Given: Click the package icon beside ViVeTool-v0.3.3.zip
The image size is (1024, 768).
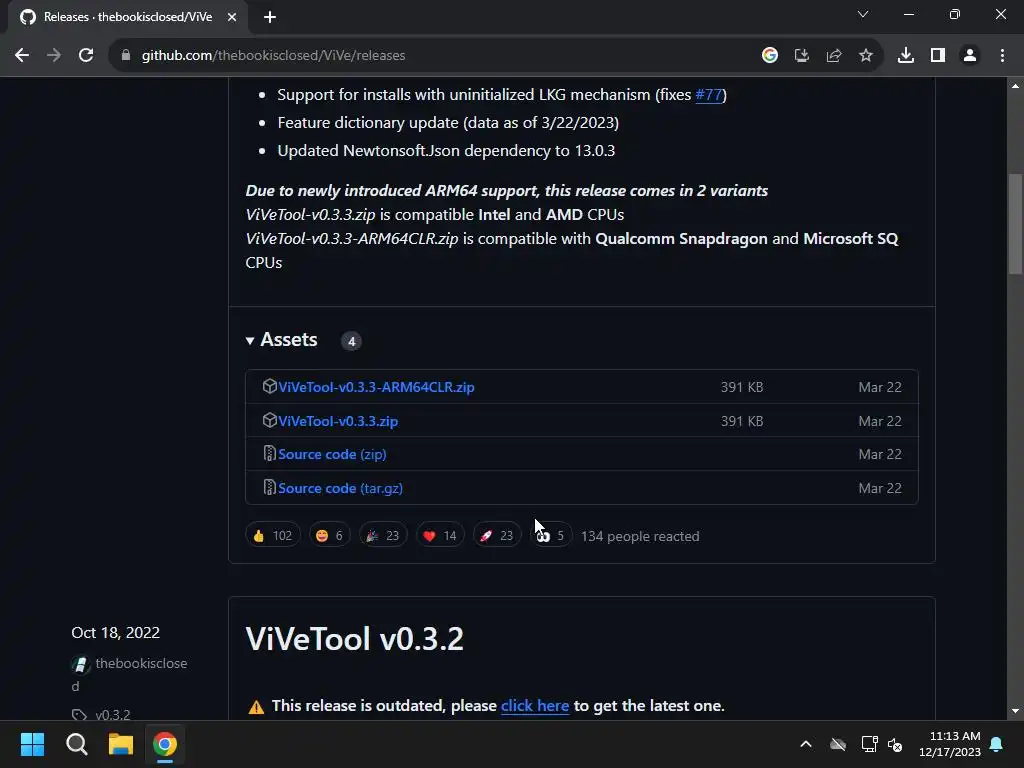Looking at the screenshot, I should [x=269, y=420].
